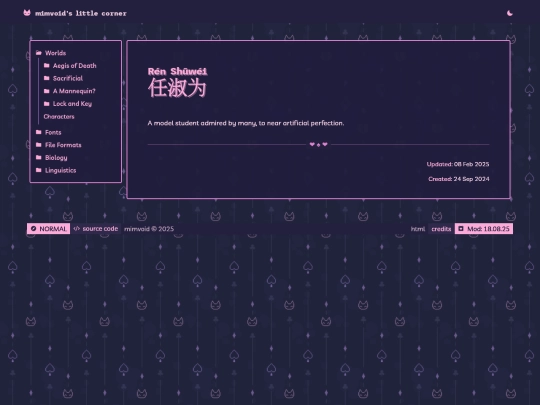Viewport: 540px width, 405px height.
Task: Click the mimvoid © 2025 copyright text
Action: pyautogui.click(x=149, y=229)
